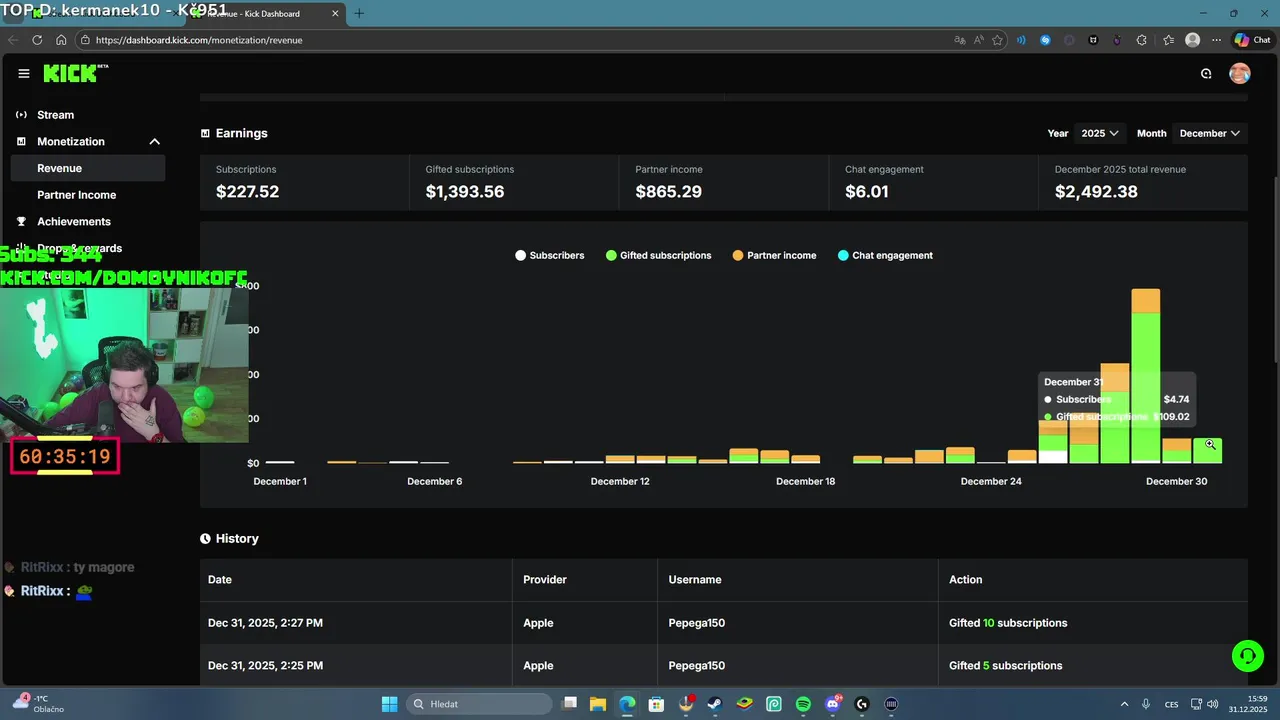Open Steam from the taskbar
The height and width of the screenshot is (720, 1280).
coord(715,704)
